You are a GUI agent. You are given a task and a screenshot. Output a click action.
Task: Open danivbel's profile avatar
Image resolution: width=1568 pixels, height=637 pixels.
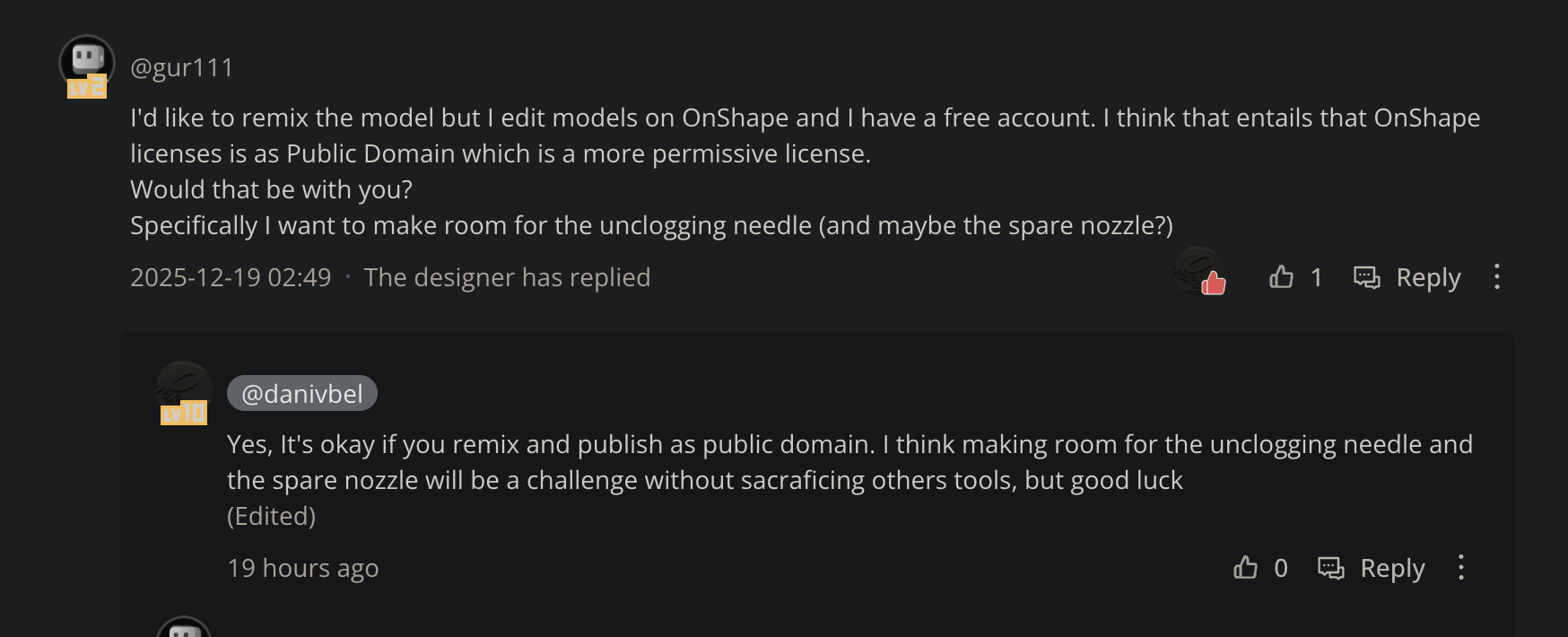184,386
